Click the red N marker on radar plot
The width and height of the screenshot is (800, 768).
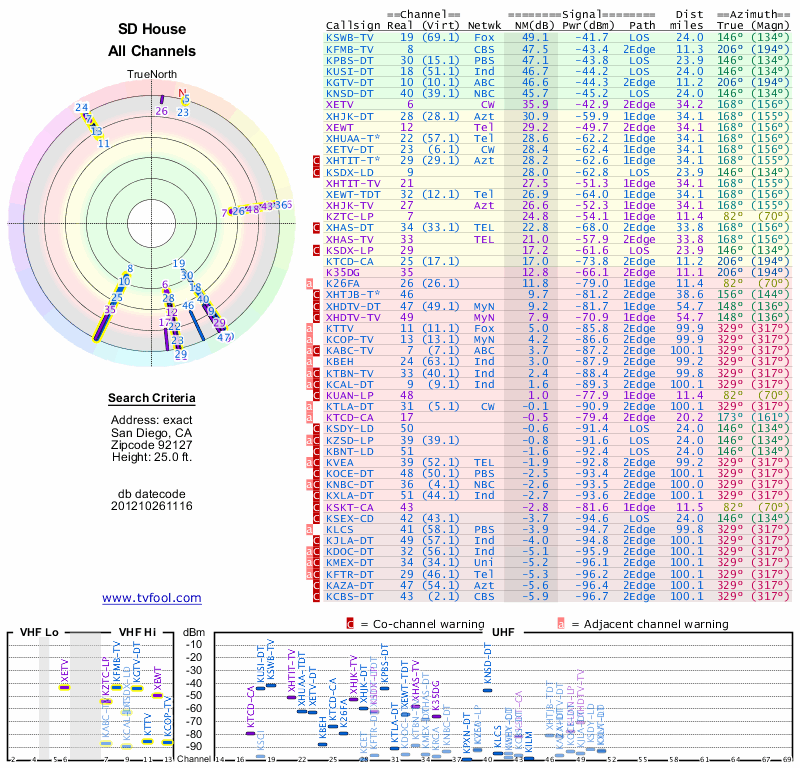[x=183, y=95]
